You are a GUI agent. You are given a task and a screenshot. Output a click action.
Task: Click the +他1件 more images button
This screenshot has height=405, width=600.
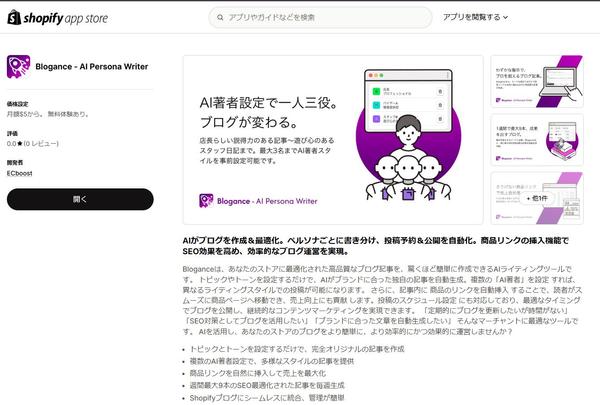(537, 198)
